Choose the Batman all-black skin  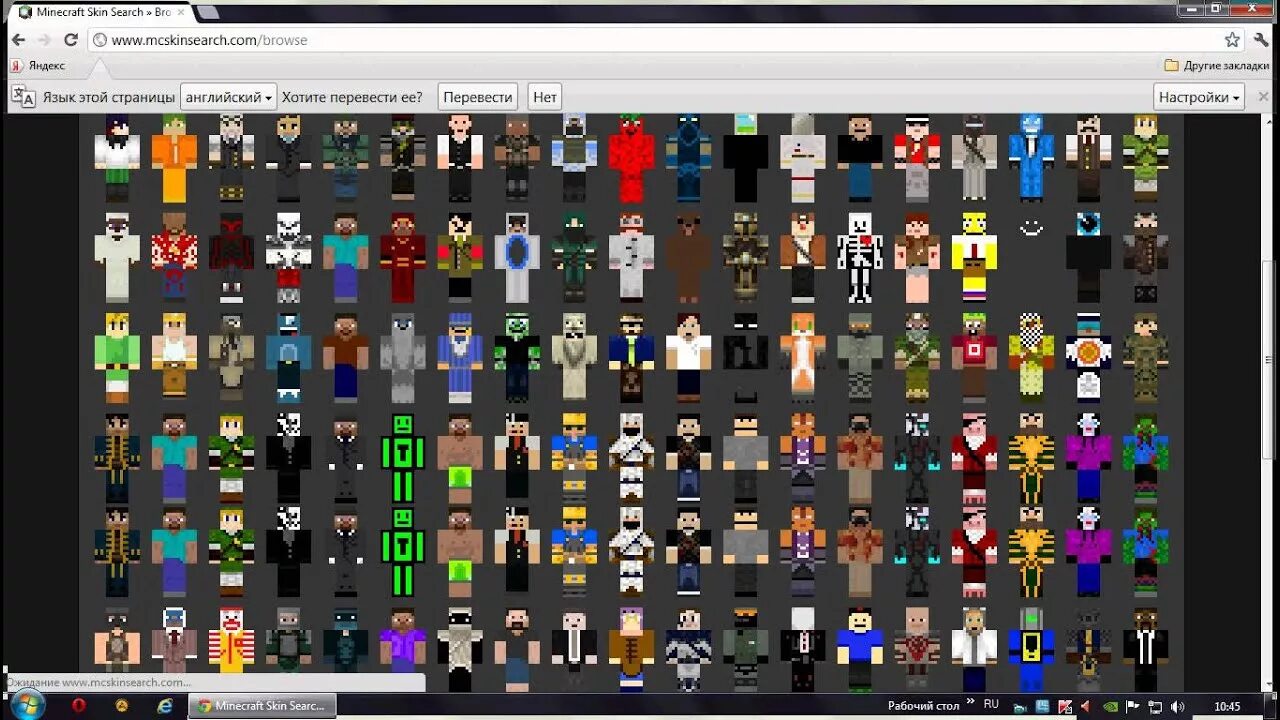pos(746,357)
